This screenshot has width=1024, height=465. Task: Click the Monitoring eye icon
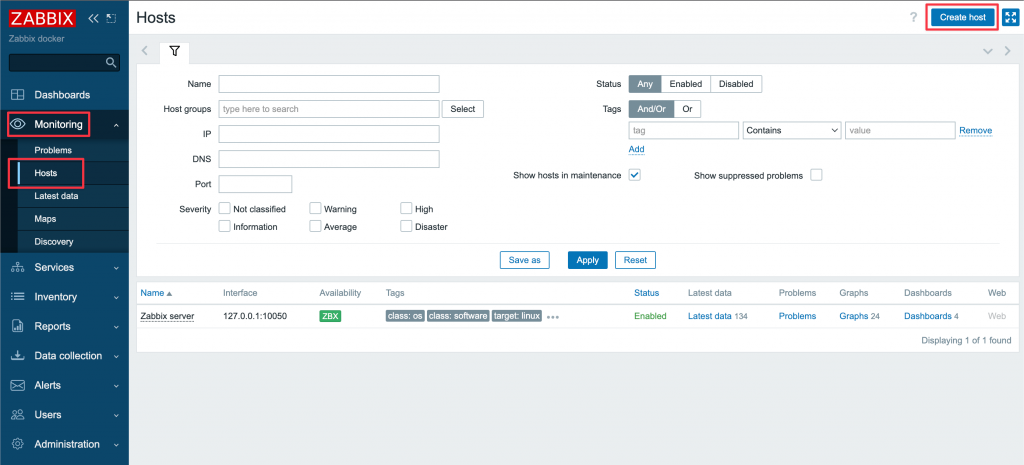click(x=18, y=124)
